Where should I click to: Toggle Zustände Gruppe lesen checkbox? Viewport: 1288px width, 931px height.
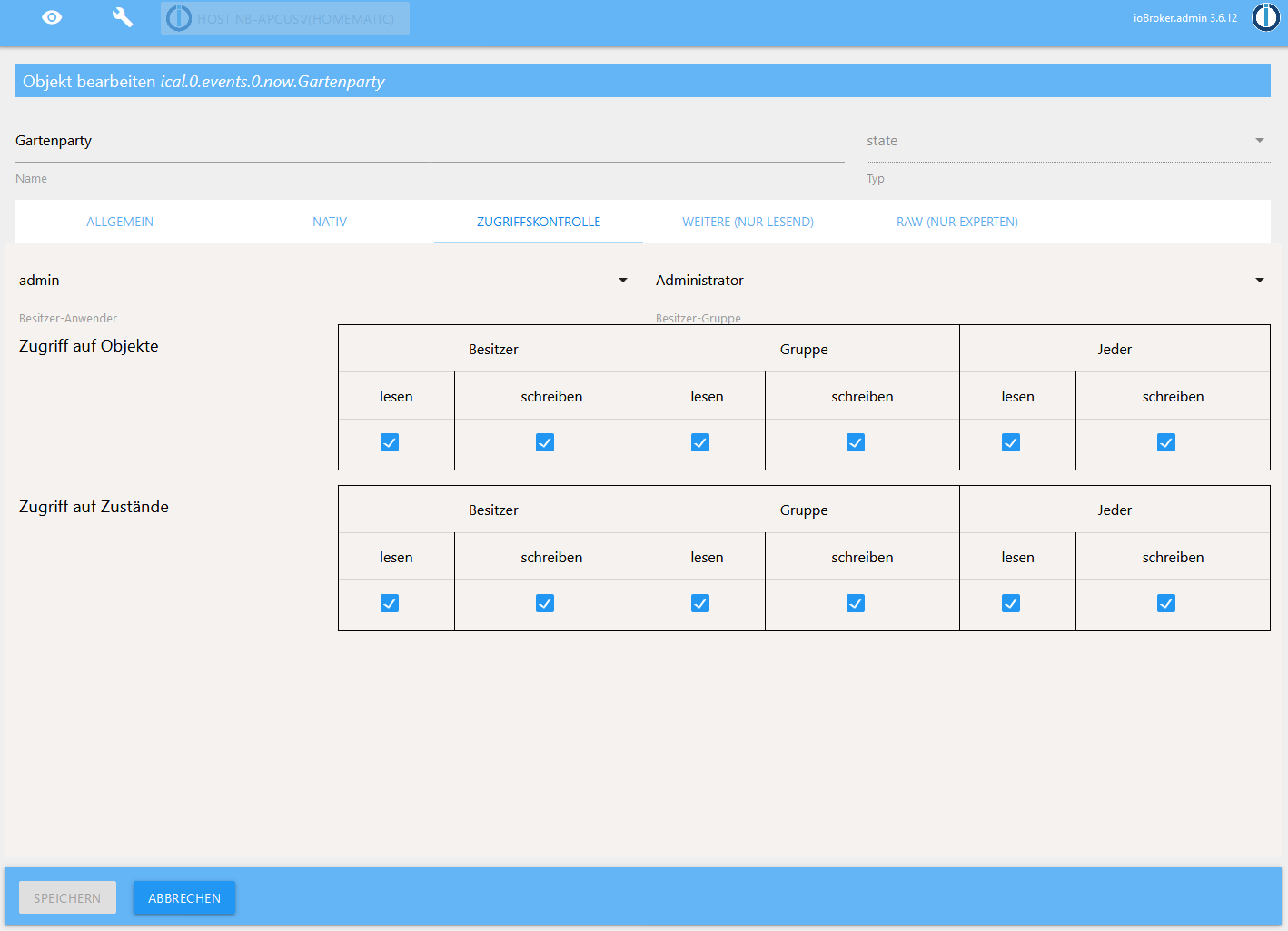pyautogui.click(x=700, y=603)
